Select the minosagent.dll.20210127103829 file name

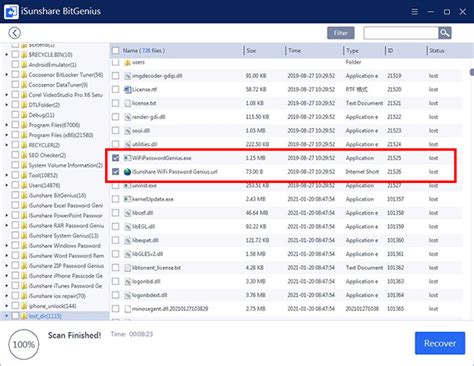(170, 309)
